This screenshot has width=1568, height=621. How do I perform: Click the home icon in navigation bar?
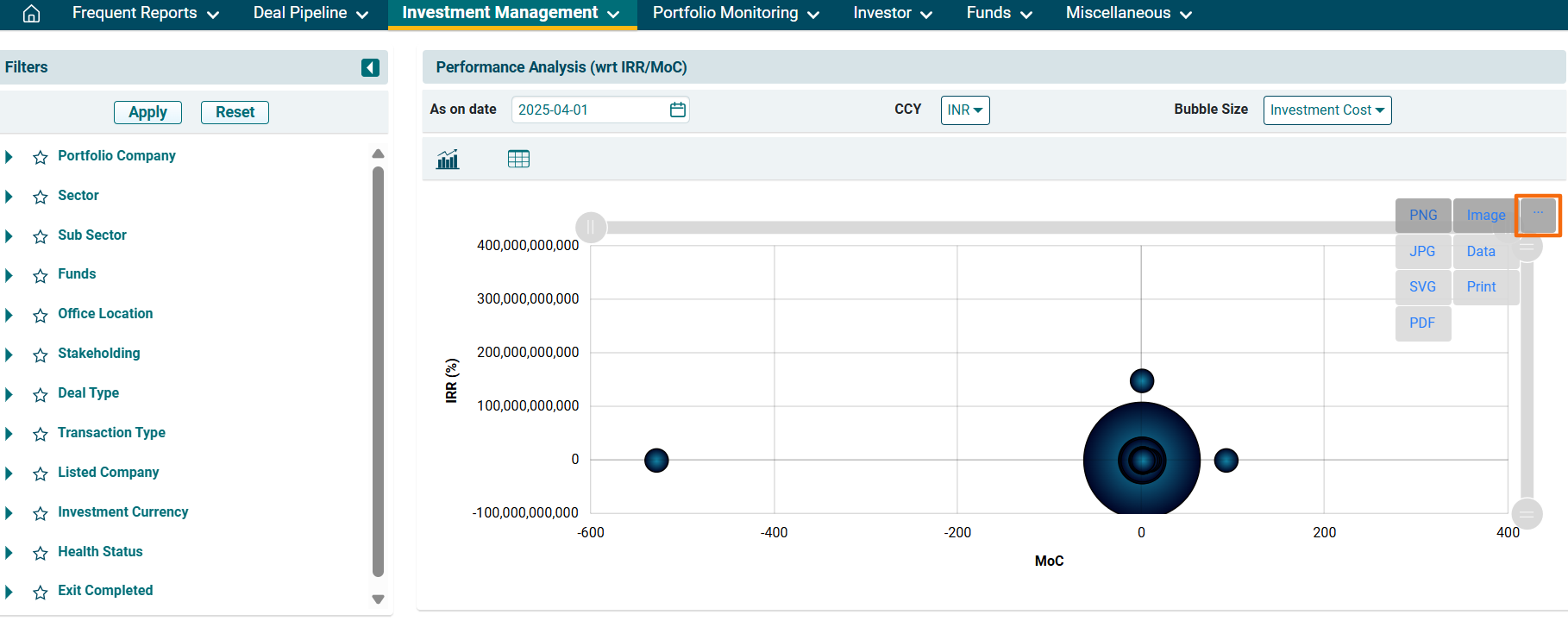[31, 13]
